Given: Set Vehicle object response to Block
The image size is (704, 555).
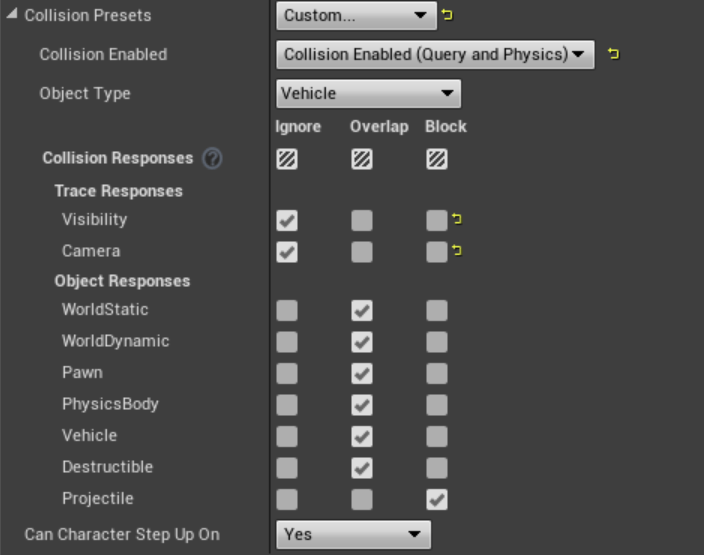Looking at the screenshot, I should point(436,436).
